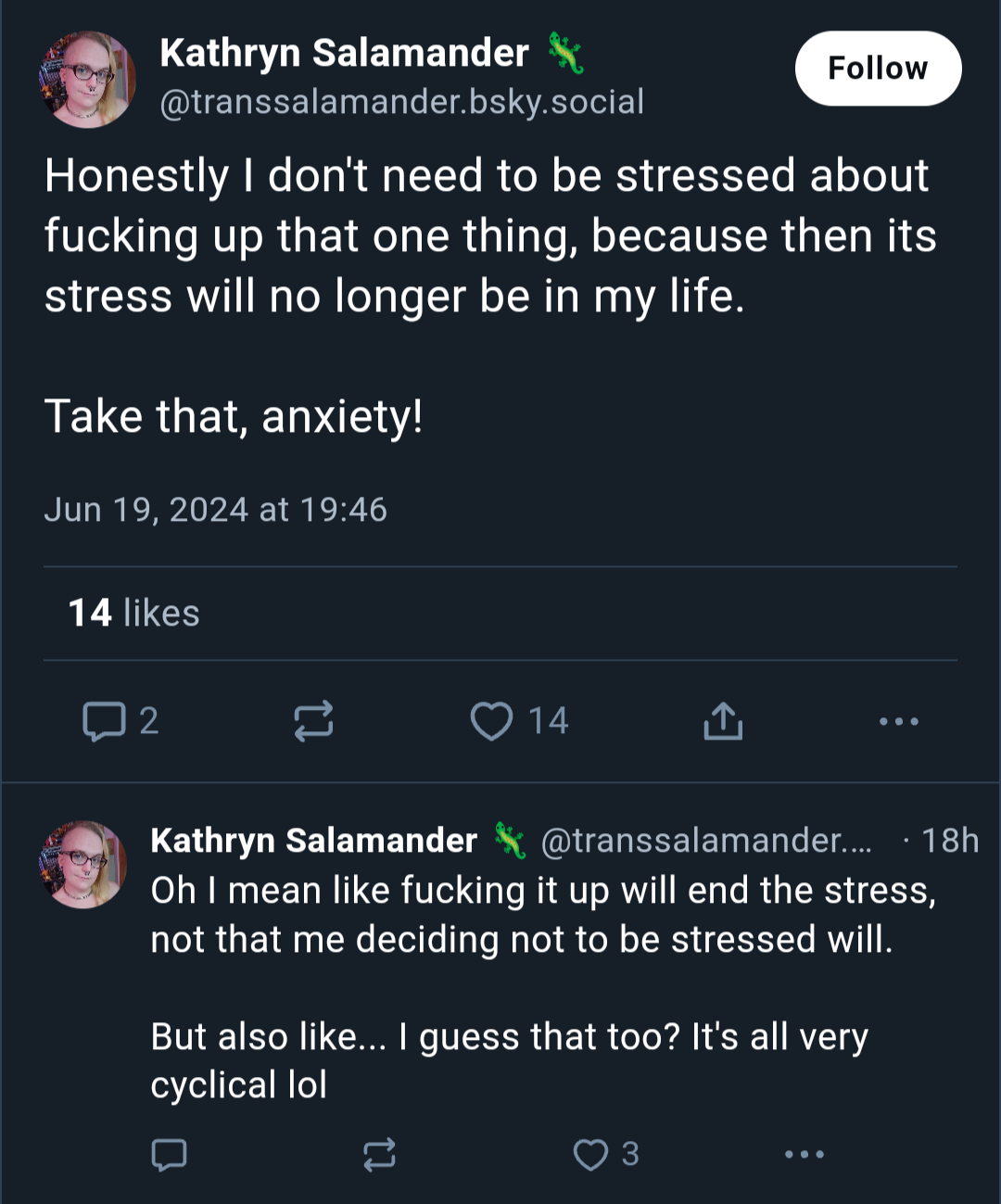Screen dimensions: 1001x1204
Task: Follow Kathryn Salamander
Action: pyautogui.click(x=878, y=69)
